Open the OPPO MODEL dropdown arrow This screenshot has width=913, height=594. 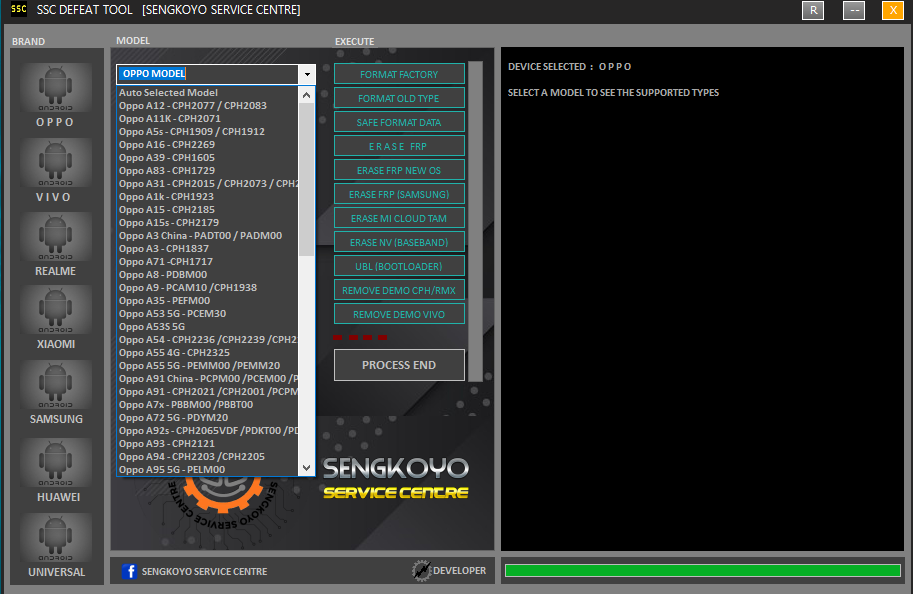(x=307, y=74)
